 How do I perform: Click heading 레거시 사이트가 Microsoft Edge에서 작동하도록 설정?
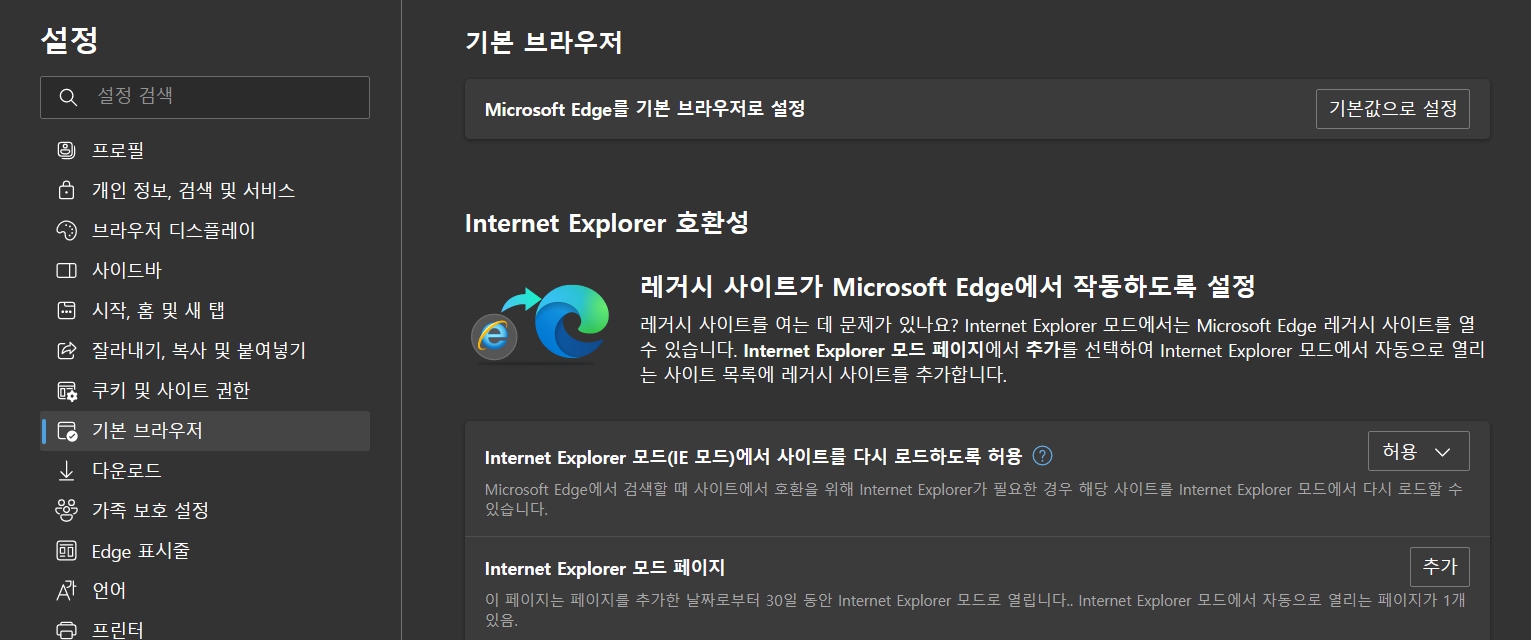[947, 287]
